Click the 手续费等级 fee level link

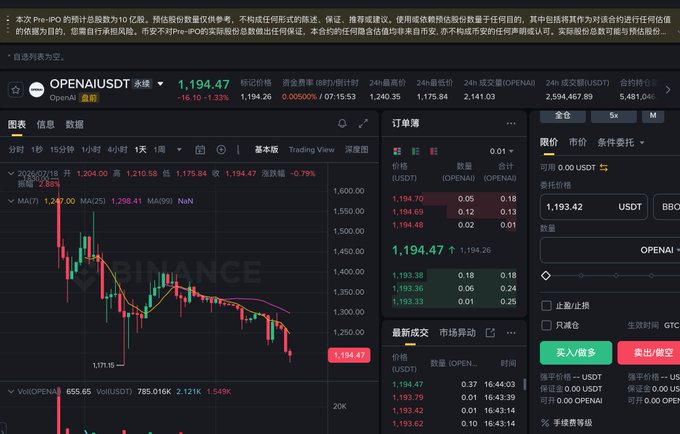(x=573, y=423)
